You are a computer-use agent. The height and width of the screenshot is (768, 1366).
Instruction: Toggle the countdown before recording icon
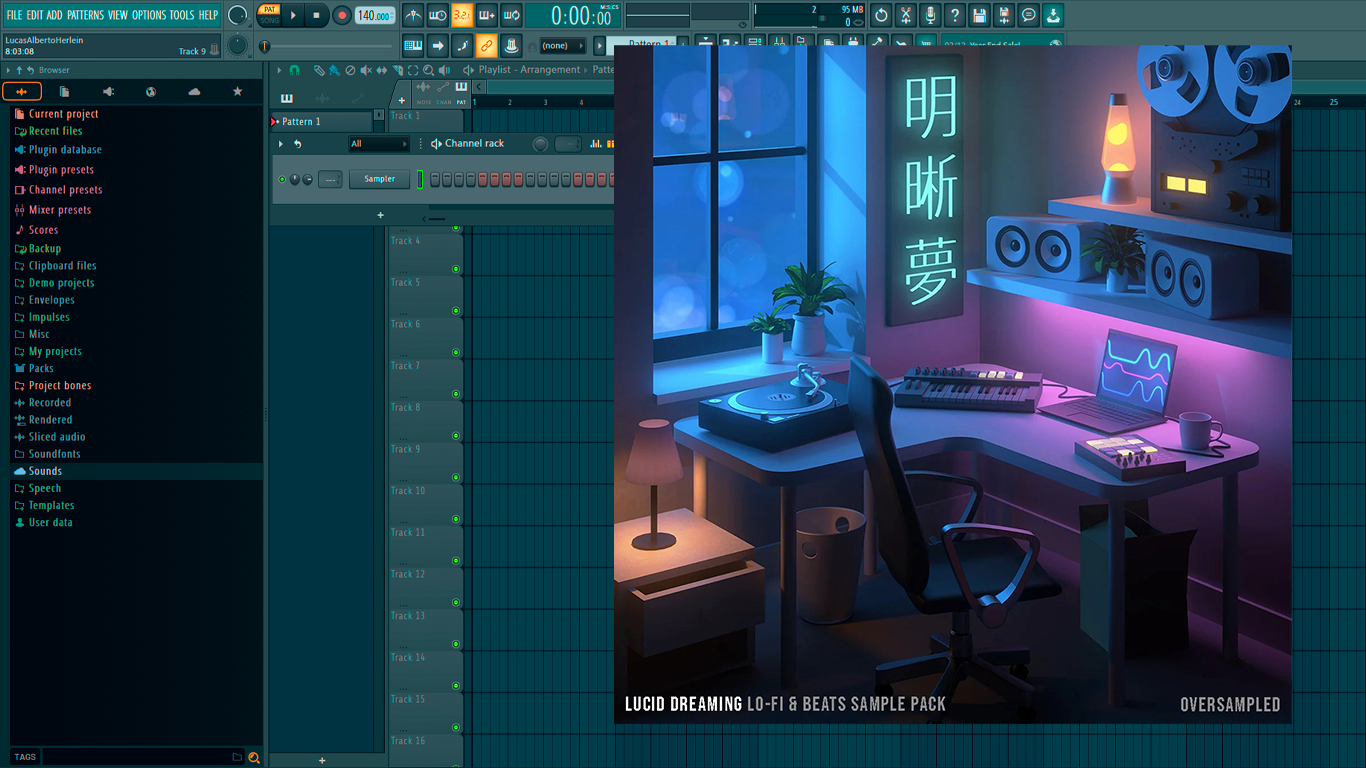click(438, 15)
